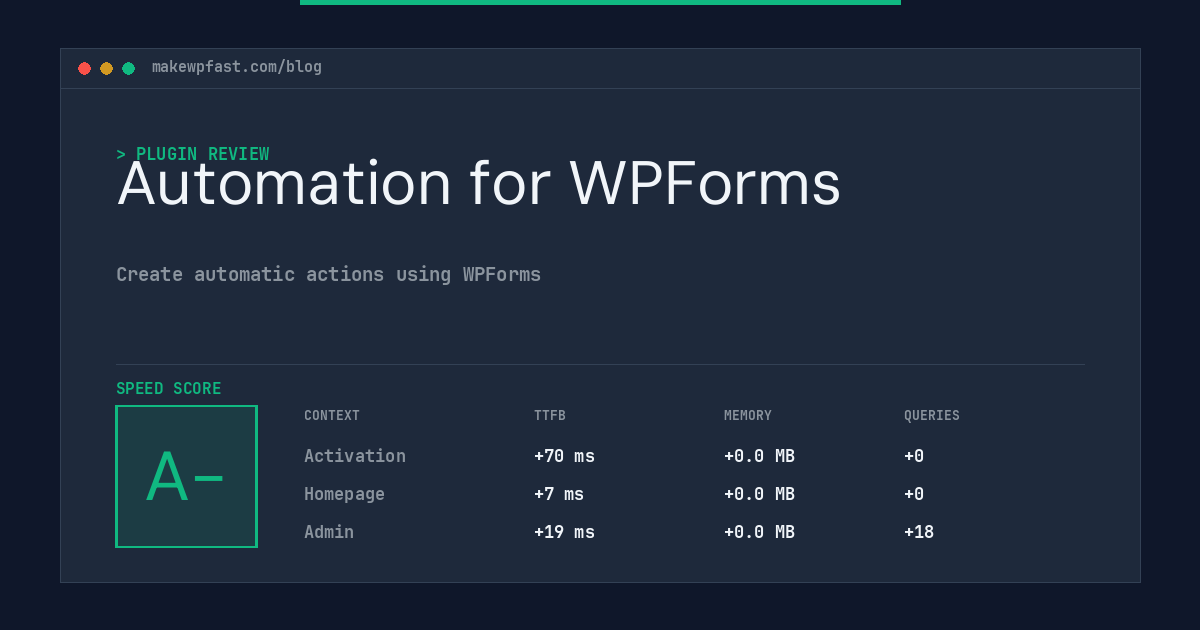The image size is (1200, 630).
Task: Select the '> PLUGIN REVIEW' label
Action: coord(193,154)
